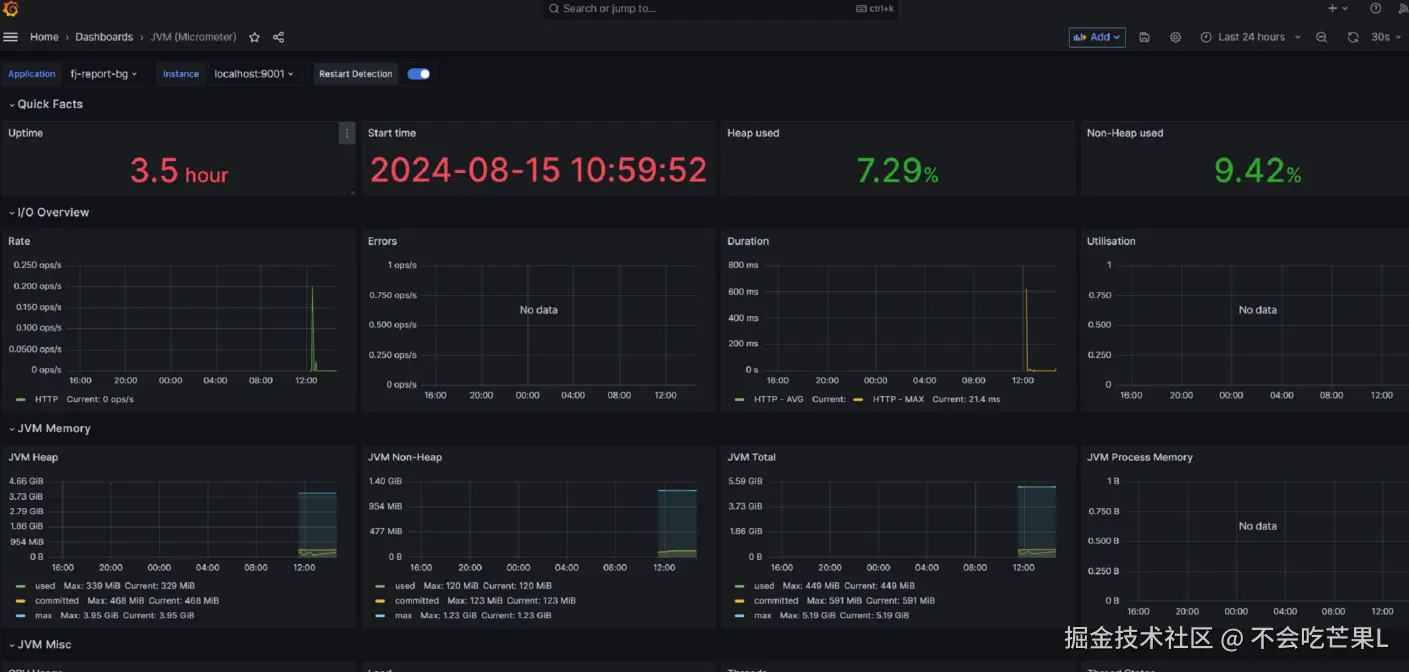Collapse the Quick Facts row
The image size is (1409, 672).
coord(46,104)
